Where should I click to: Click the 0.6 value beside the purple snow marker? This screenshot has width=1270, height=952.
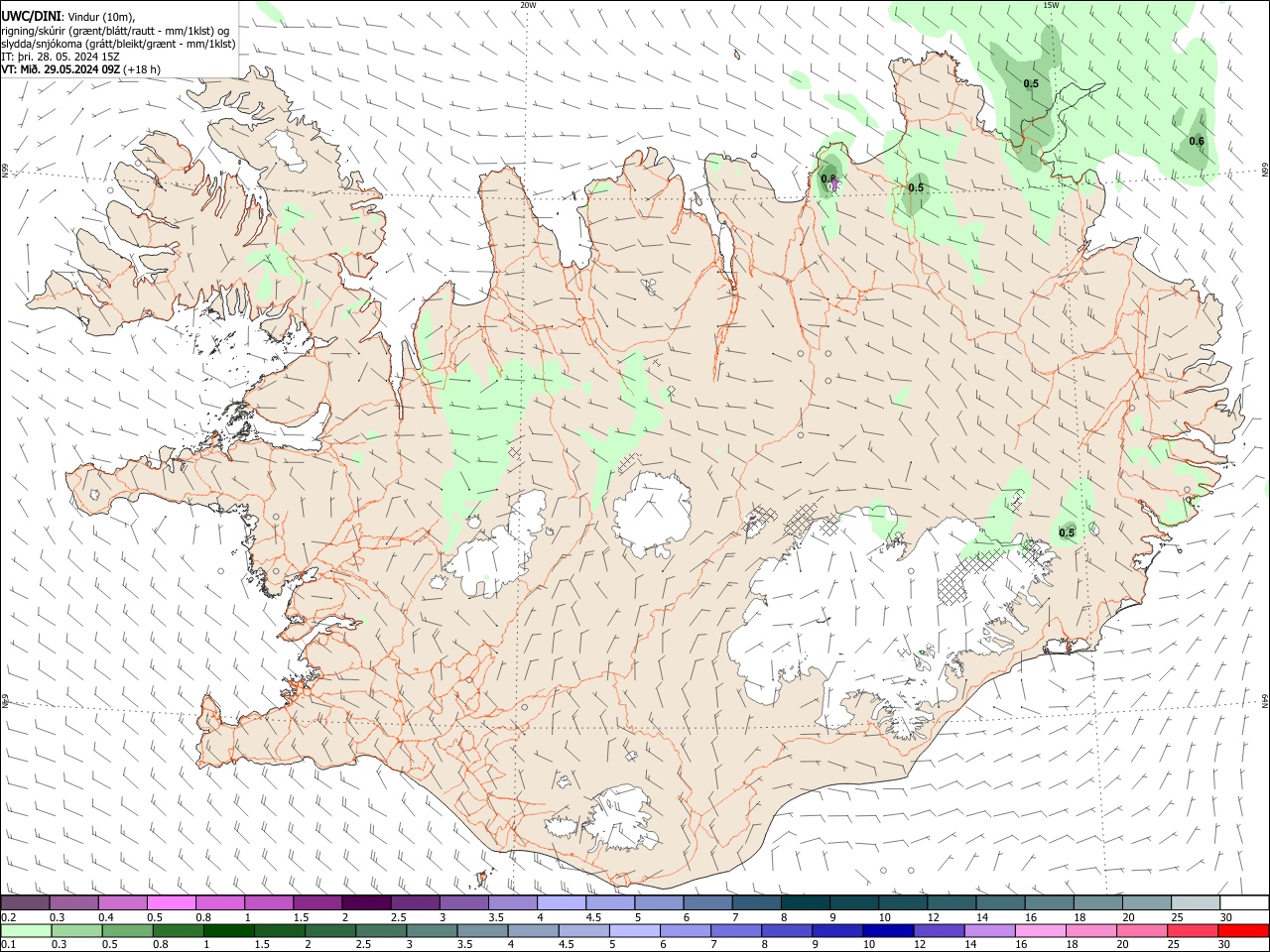[828, 178]
